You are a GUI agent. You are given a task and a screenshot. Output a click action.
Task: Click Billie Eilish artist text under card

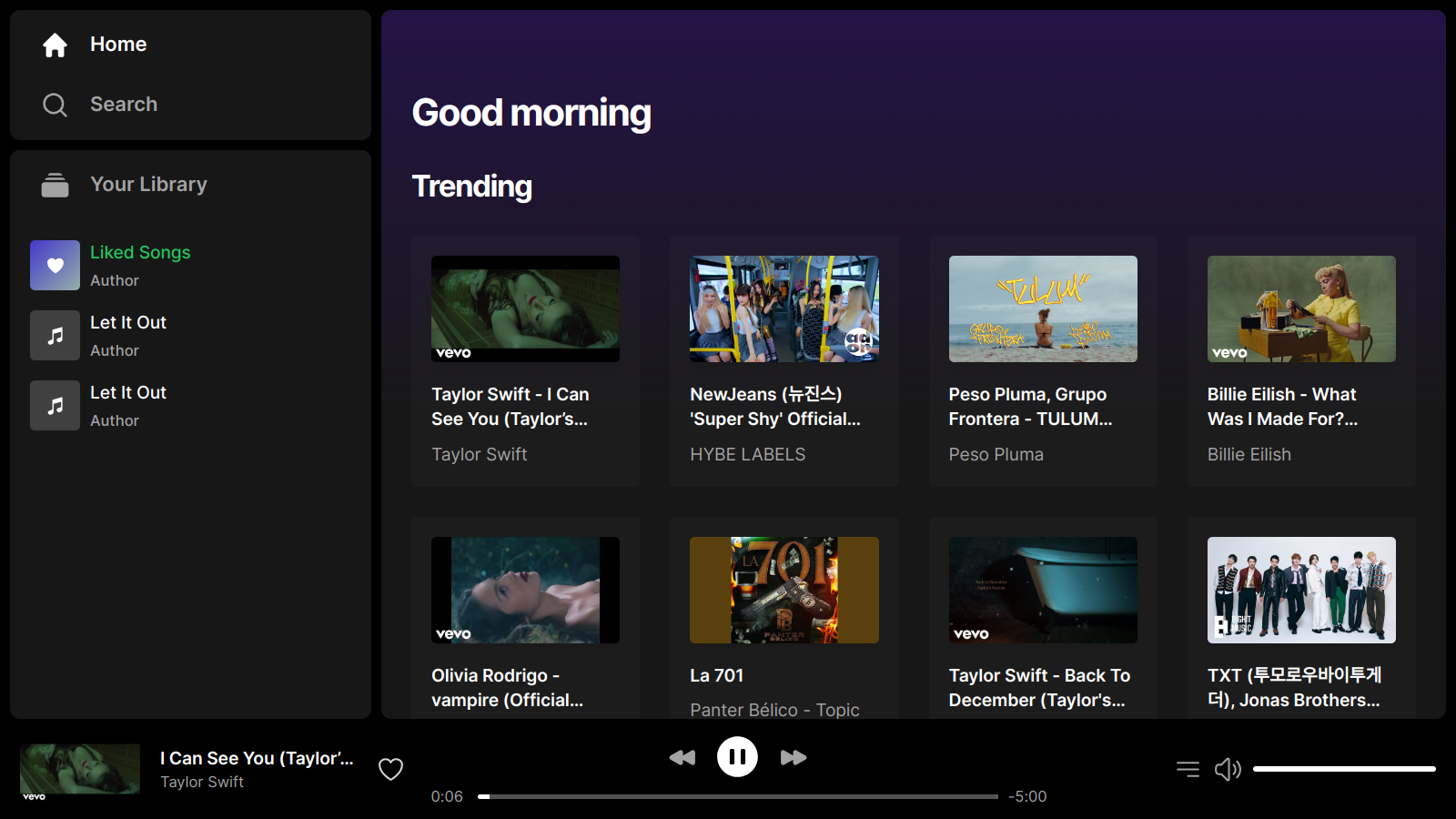[x=1249, y=454]
